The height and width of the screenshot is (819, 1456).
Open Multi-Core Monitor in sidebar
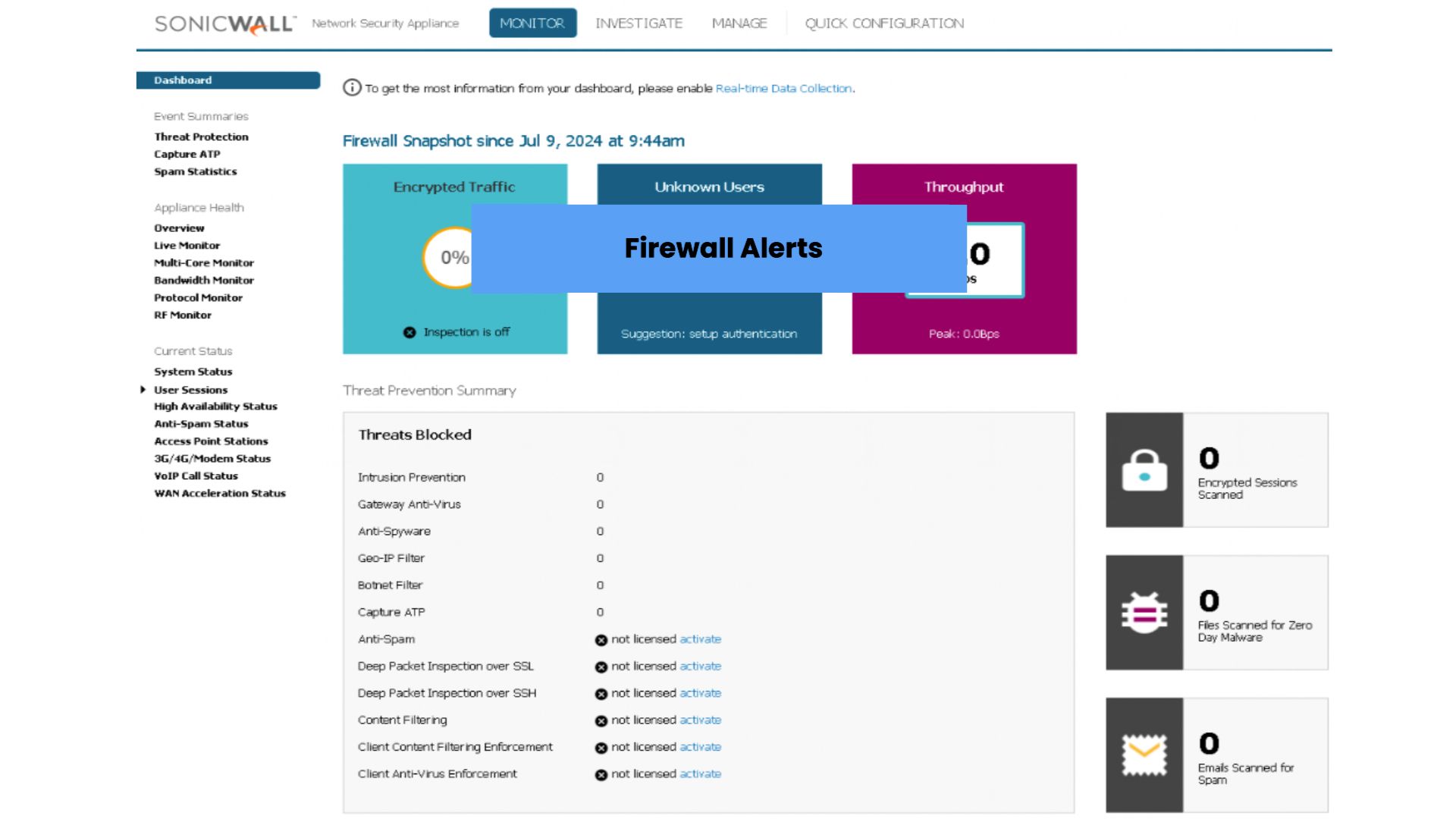pos(203,263)
